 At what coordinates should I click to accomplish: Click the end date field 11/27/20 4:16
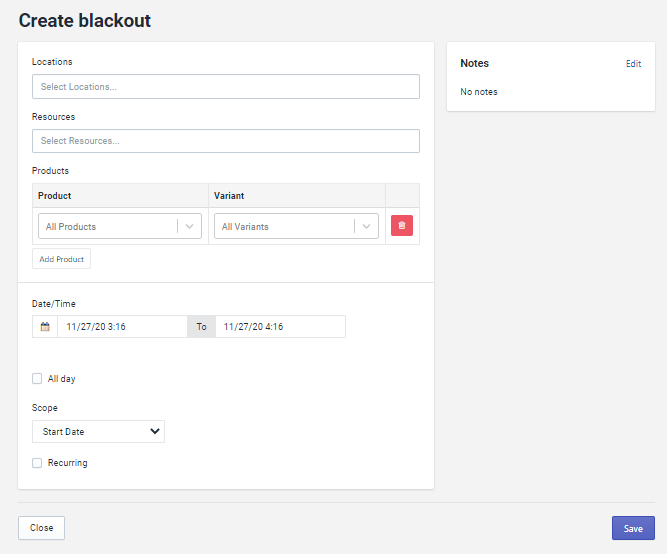click(x=280, y=327)
